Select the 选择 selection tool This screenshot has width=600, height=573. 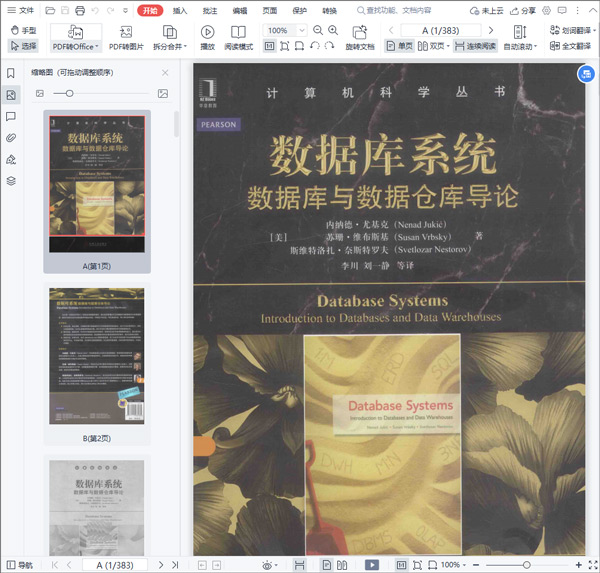(23, 46)
